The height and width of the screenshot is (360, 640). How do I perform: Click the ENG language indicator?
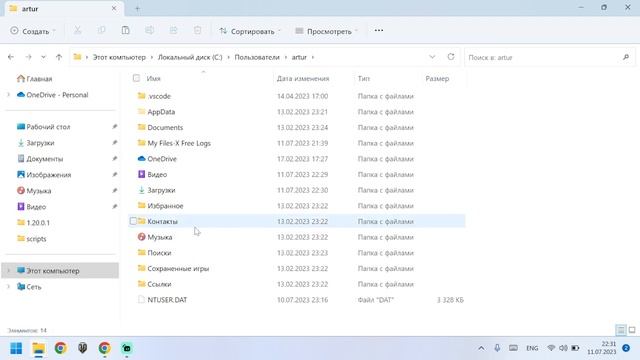click(532, 348)
